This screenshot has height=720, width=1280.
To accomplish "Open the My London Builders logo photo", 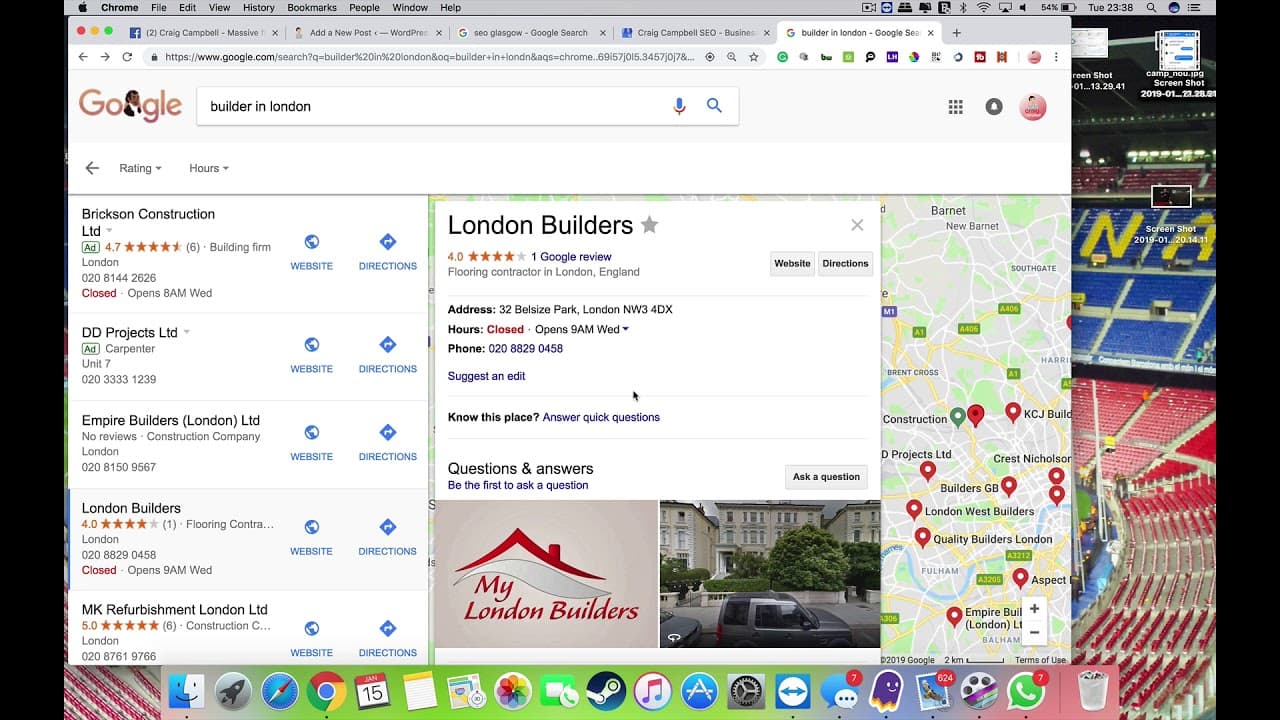I will [x=546, y=574].
